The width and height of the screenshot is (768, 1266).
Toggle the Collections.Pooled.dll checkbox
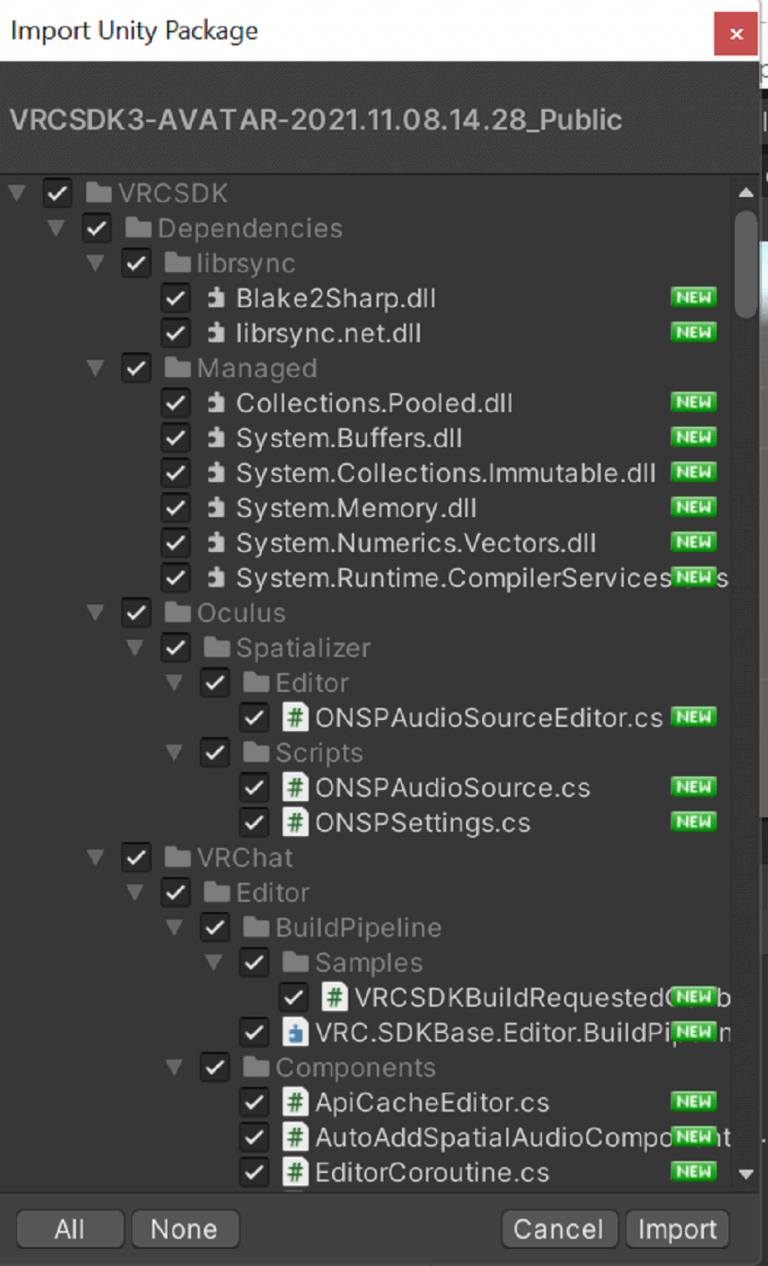tap(175, 403)
